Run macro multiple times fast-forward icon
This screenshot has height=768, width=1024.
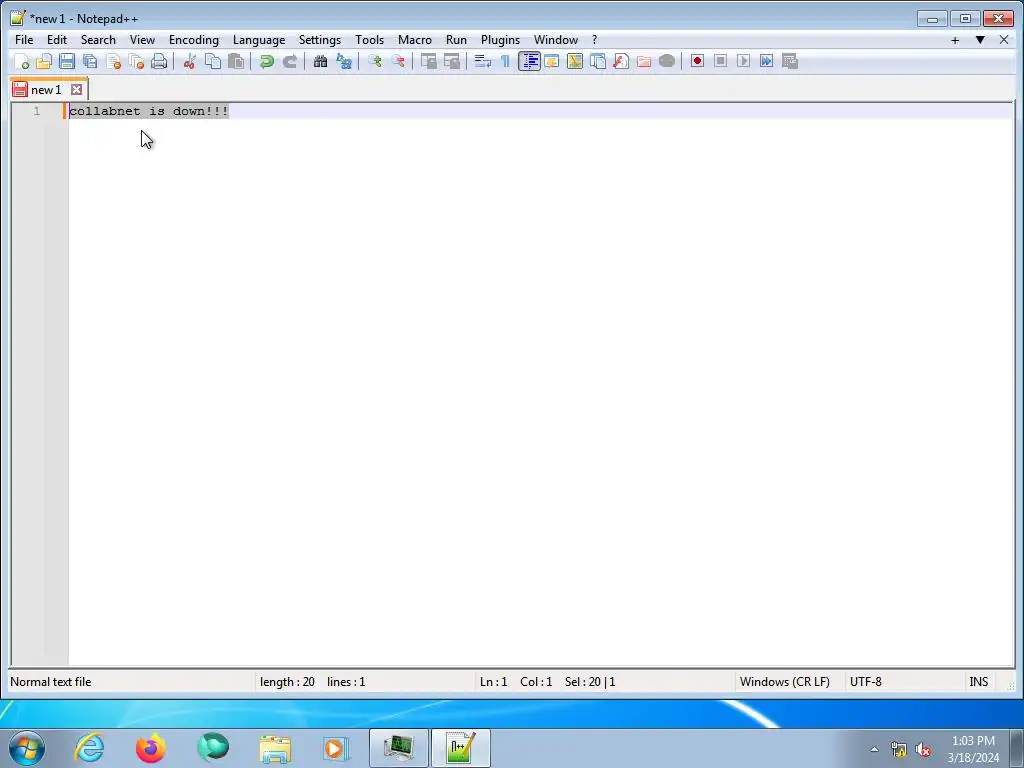[767, 61]
